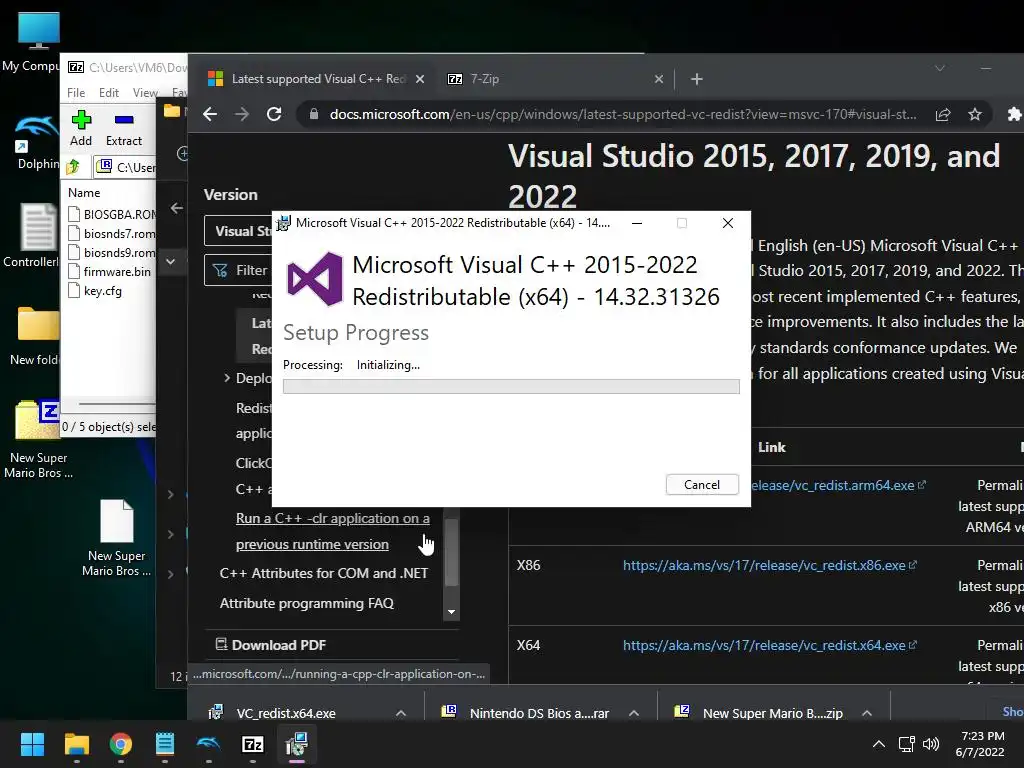Screen dimensions: 1024x768
Task: Cancel the Visual C++ Redistributable setup
Action: 702,485
